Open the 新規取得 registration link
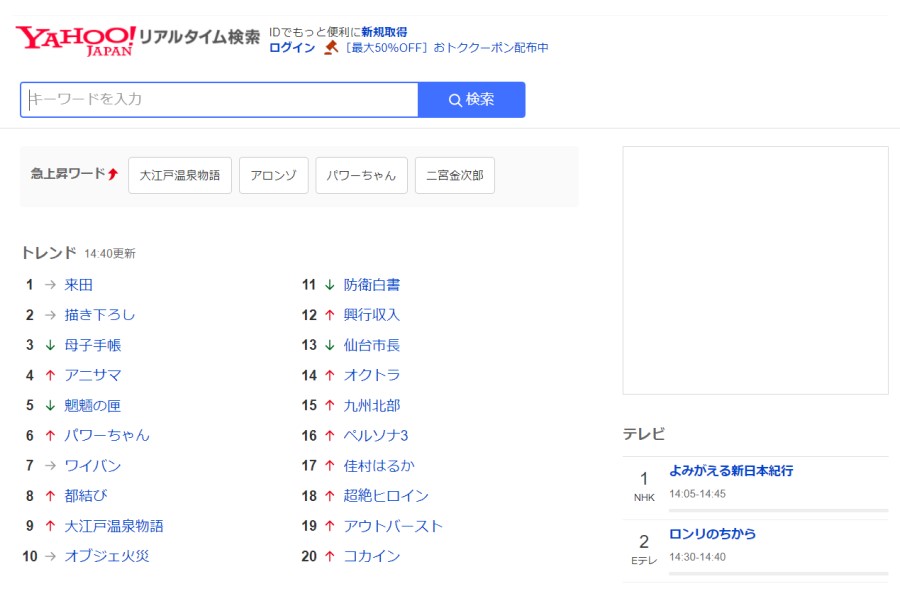The image size is (900, 600). click(384, 32)
